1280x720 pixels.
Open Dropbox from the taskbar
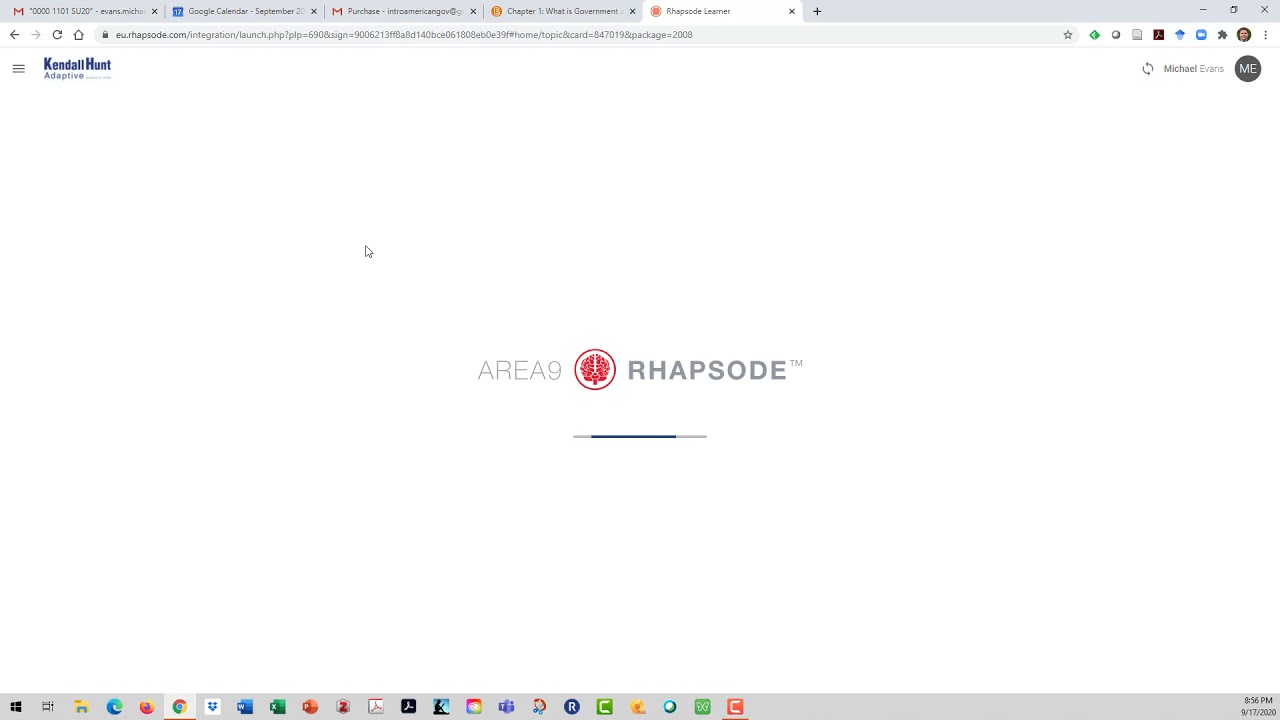(212, 707)
